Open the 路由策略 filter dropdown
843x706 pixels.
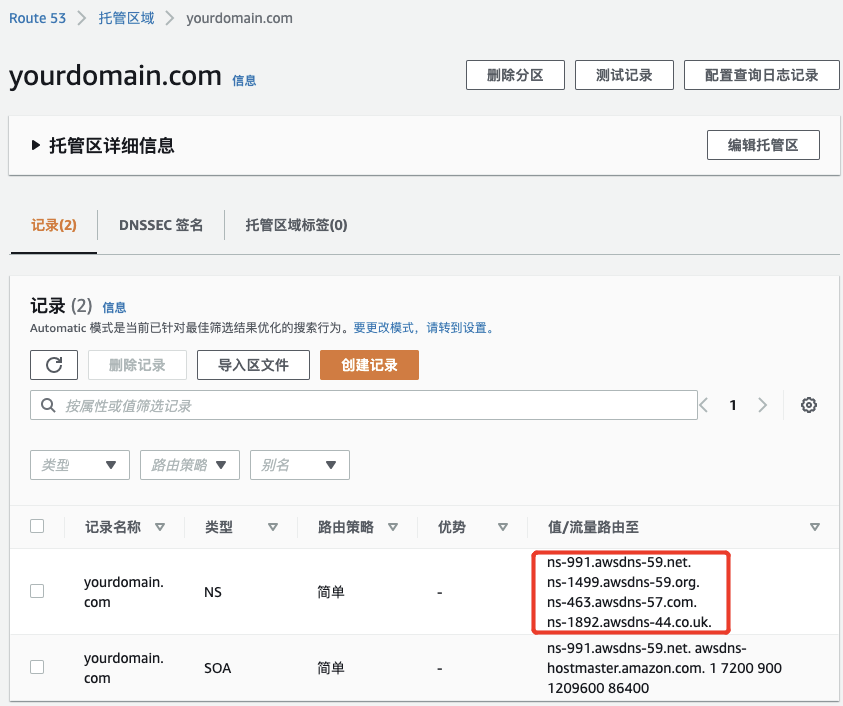click(x=189, y=465)
